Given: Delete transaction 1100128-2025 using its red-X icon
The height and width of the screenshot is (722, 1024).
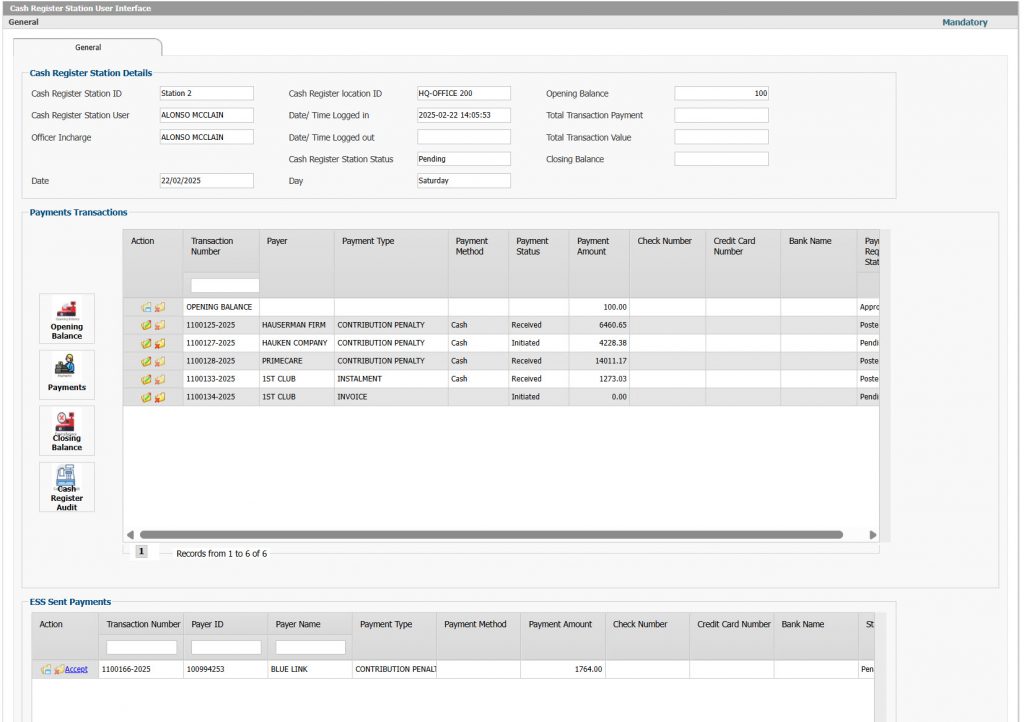Looking at the screenshot, I should coord(160,361).
